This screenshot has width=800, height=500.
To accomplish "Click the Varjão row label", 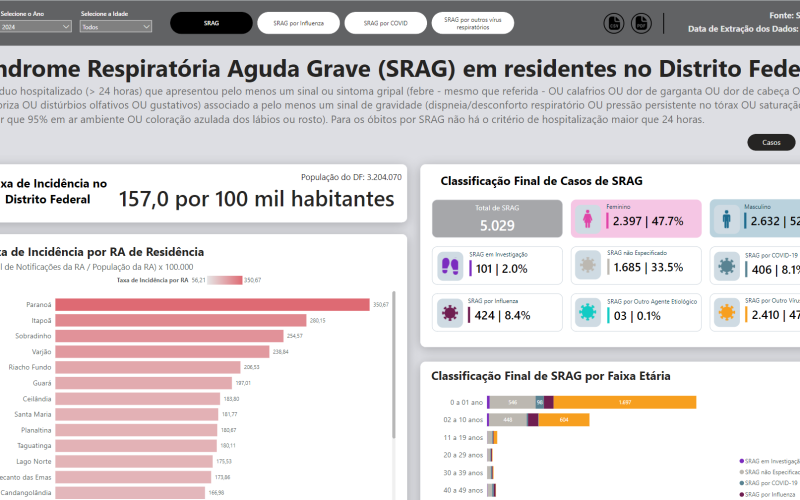I will [41, 352].
